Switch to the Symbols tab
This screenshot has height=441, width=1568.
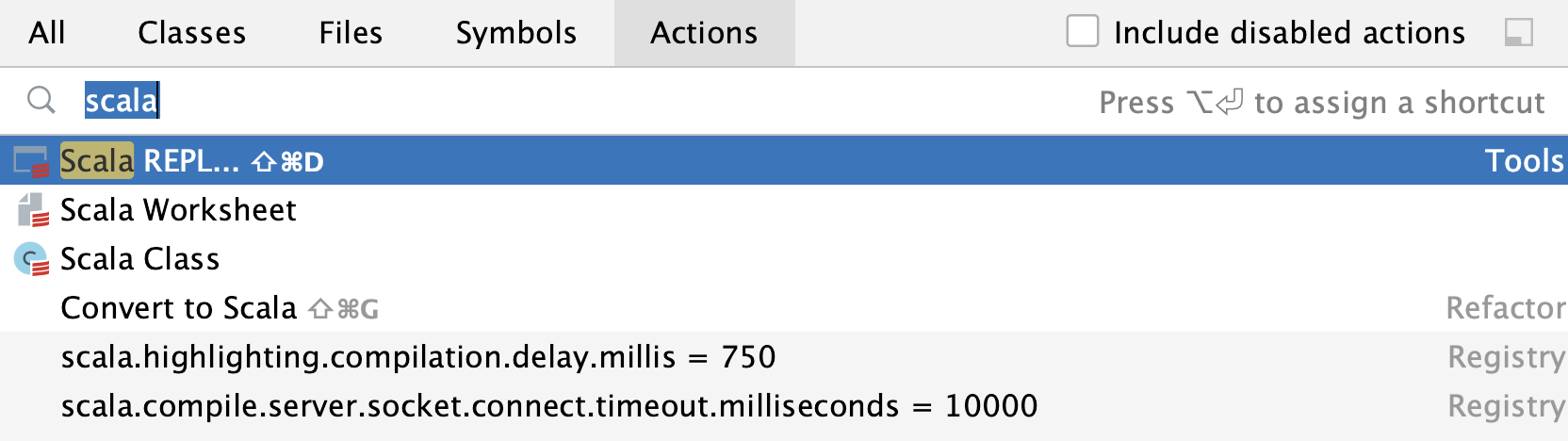[x=516, y=33]
